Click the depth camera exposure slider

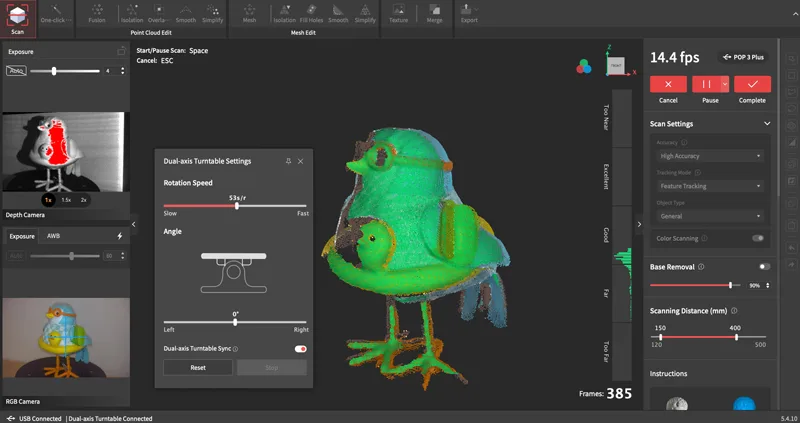coord(65,71)
